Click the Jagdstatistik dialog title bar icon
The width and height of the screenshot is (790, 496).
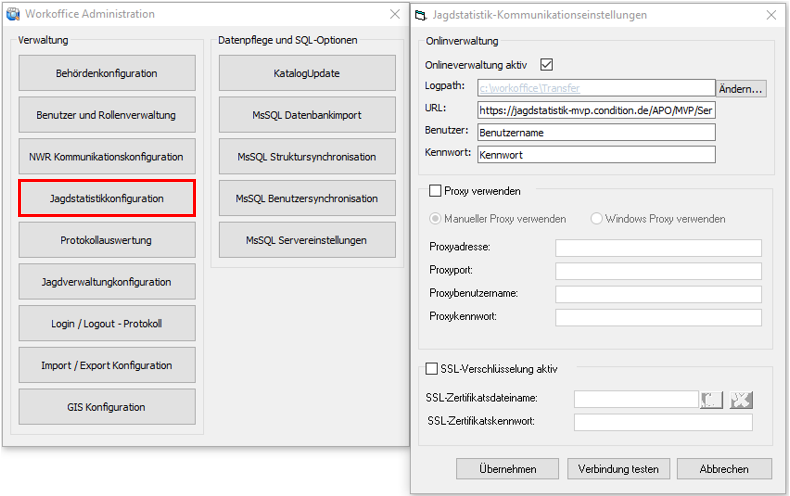click(x=421, y=15)
